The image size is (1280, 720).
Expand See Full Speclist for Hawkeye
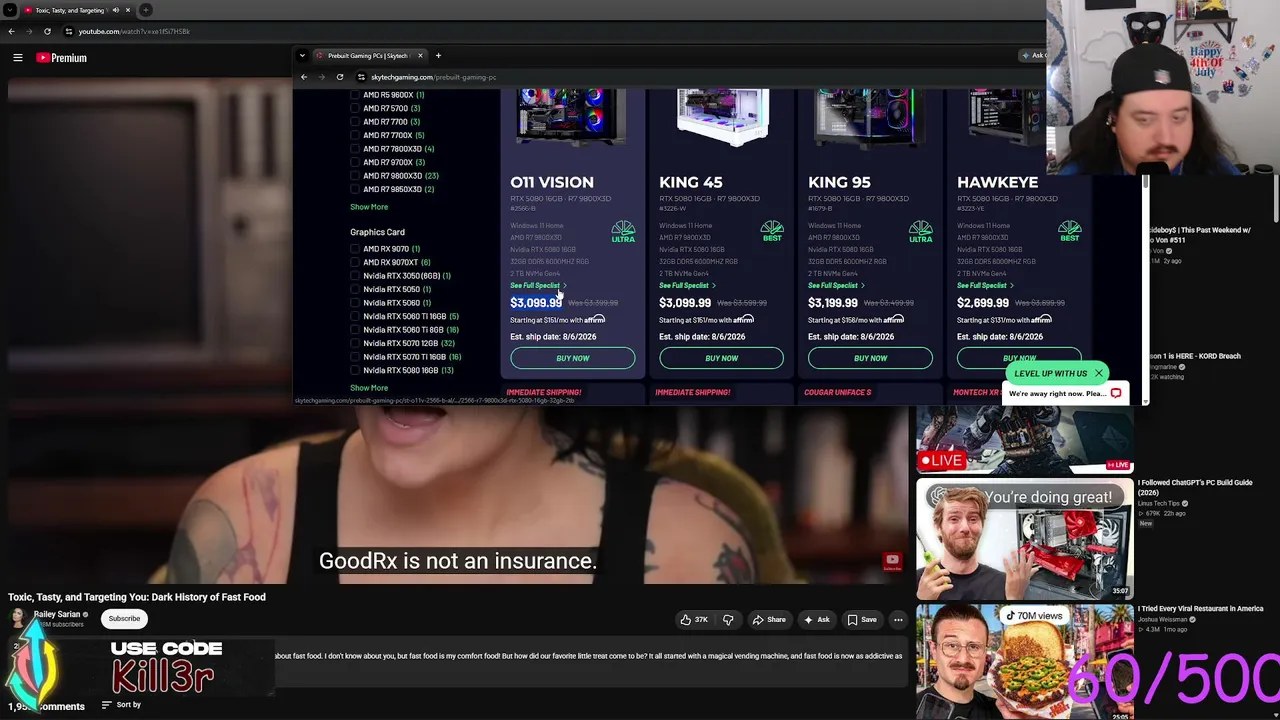985,286
